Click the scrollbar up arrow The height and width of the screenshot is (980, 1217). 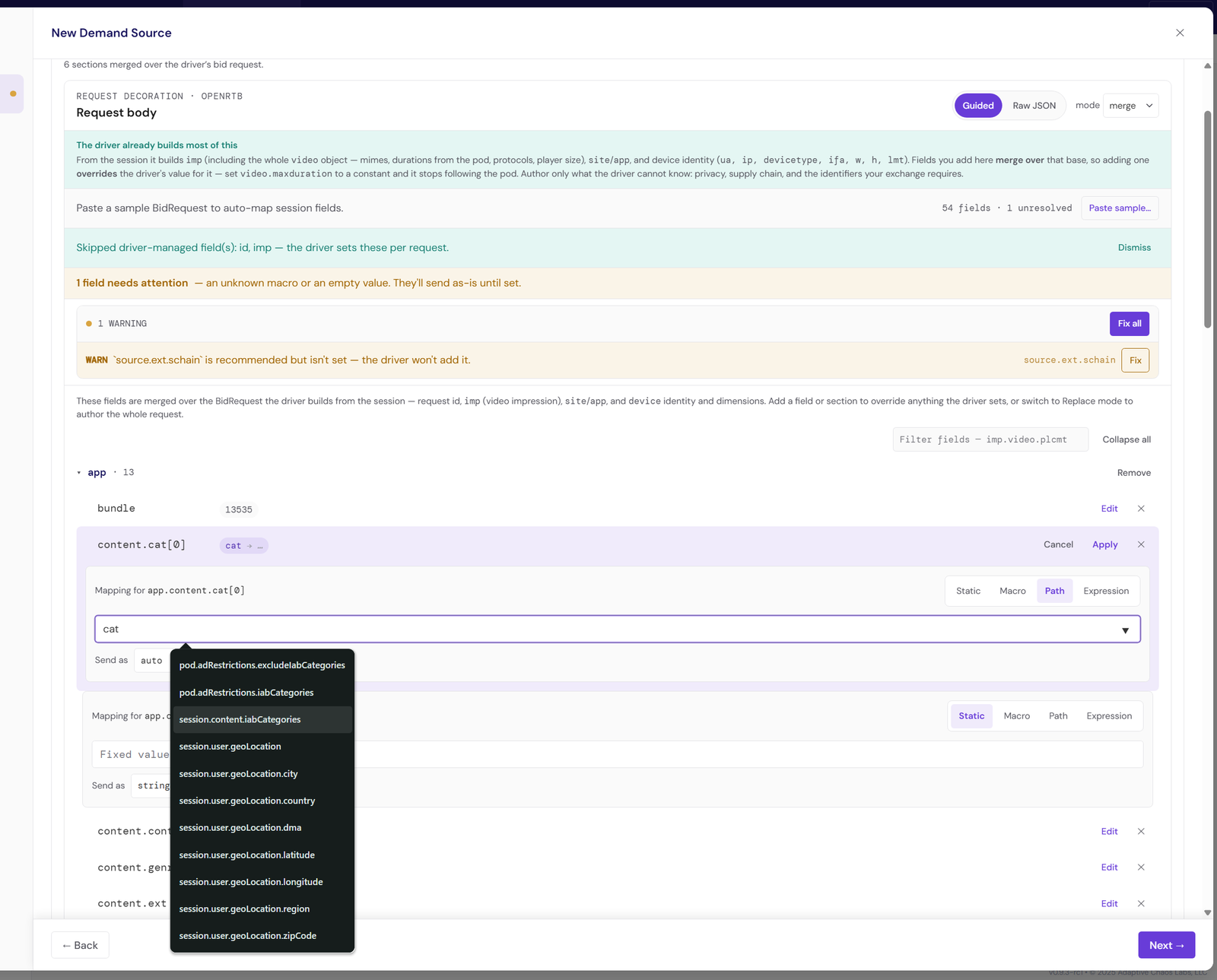coord(1207,66)
